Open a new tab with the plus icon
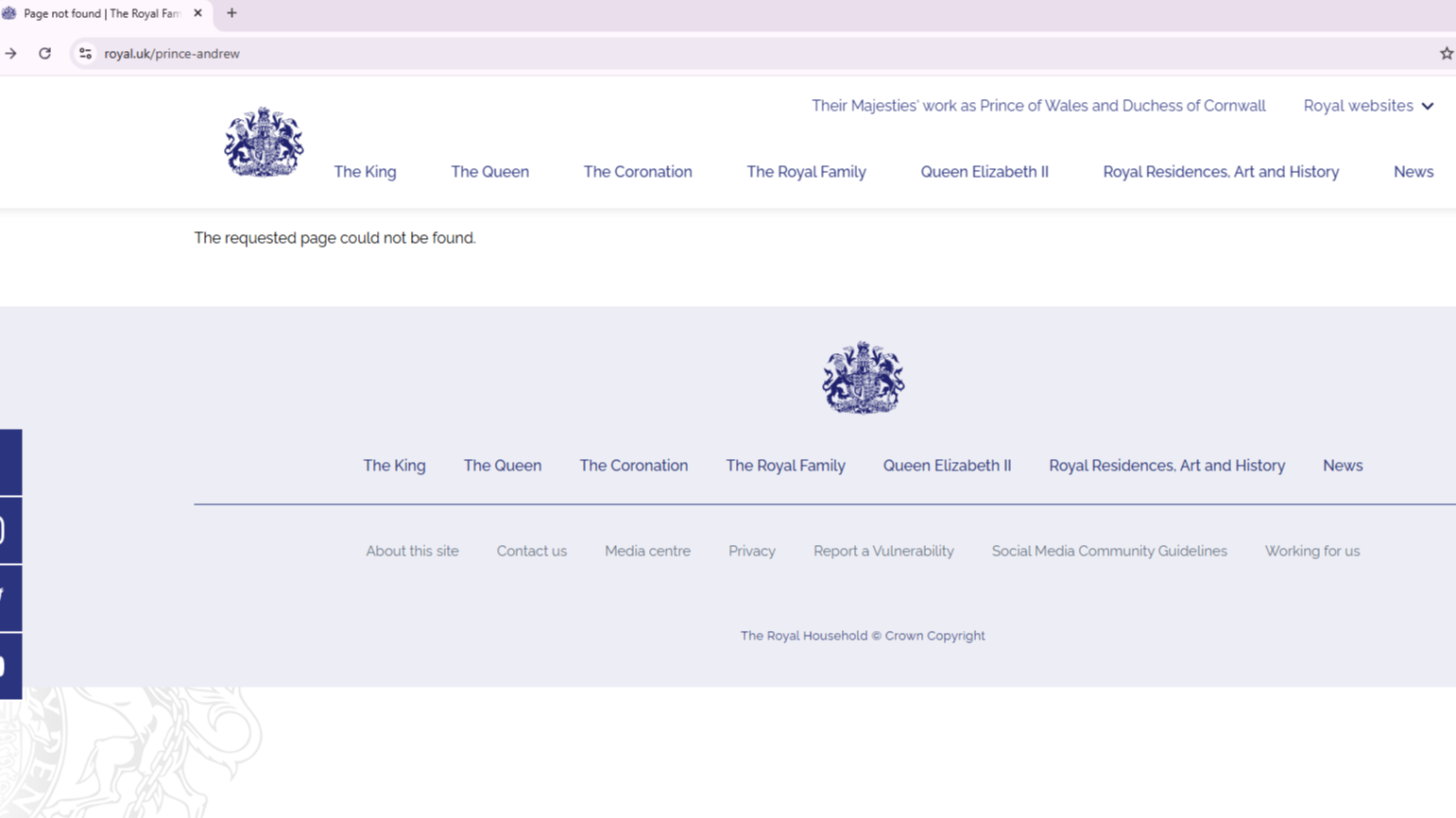This screenshot has height=818, width=1456. (x=231, y=13)
